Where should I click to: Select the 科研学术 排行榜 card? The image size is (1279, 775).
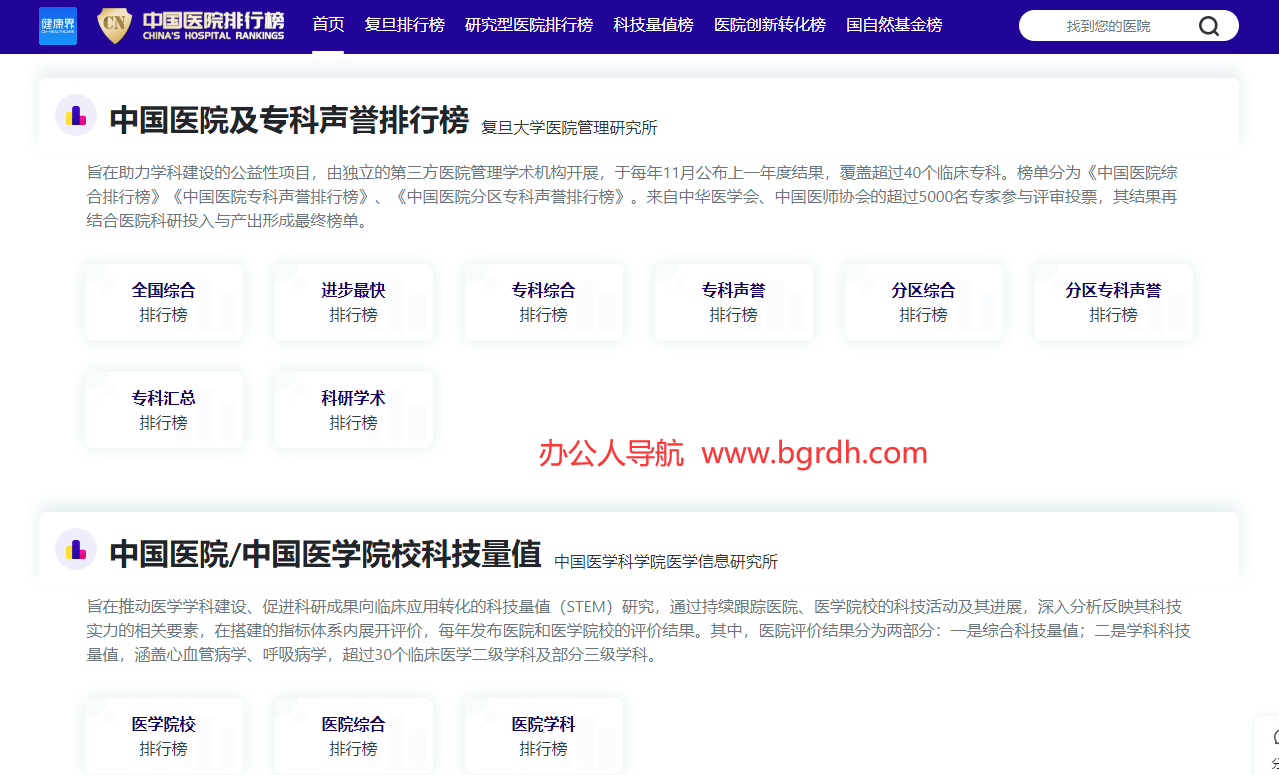354,410
